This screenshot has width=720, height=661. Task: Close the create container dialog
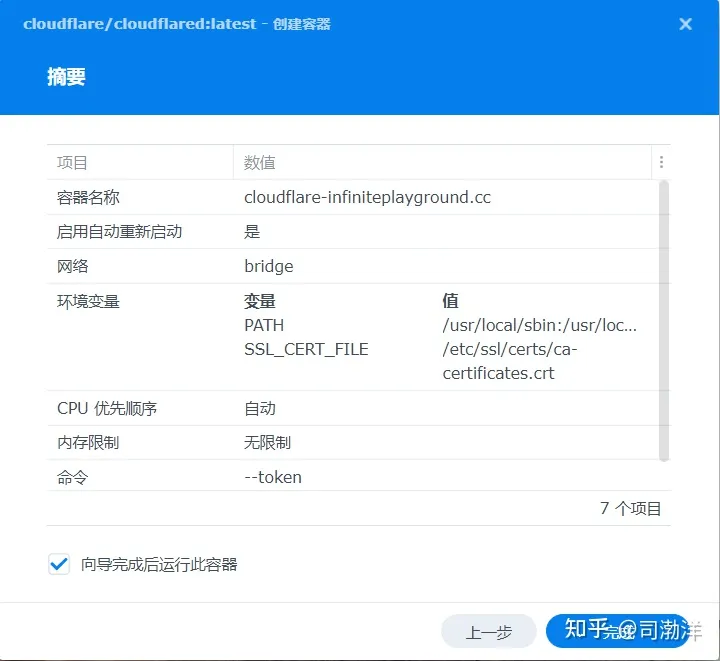[685, 24]
